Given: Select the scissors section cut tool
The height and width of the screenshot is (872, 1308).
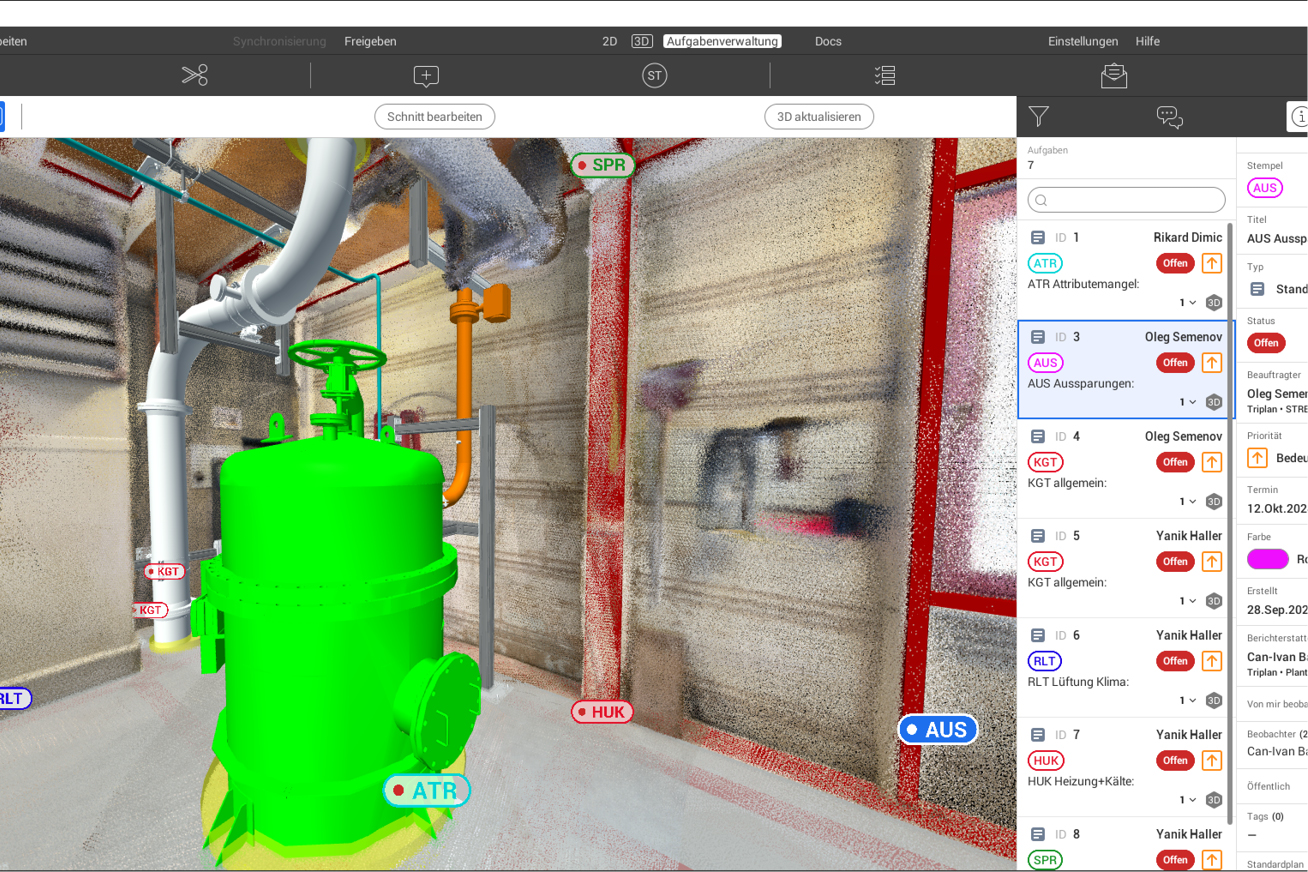Looking at the screenshot, I should click(x=195, y=75).
